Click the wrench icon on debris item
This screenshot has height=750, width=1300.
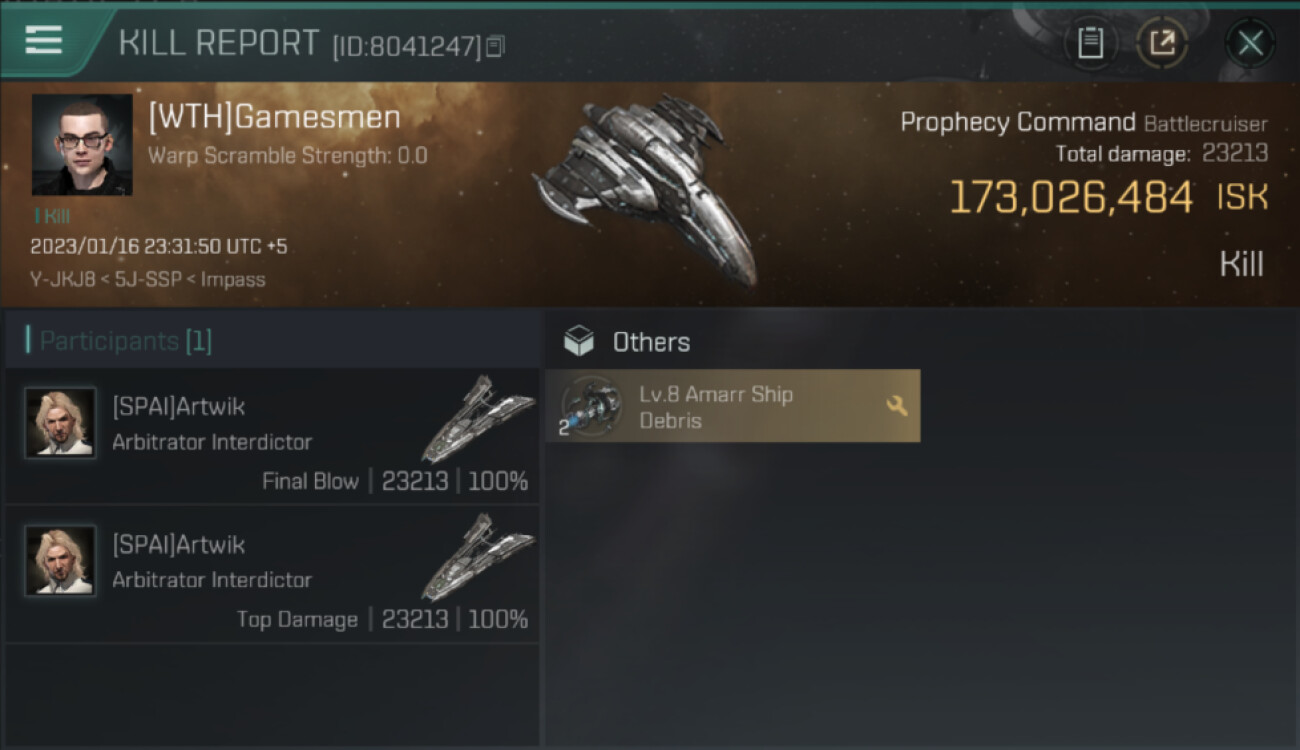[x=897, y=405]
